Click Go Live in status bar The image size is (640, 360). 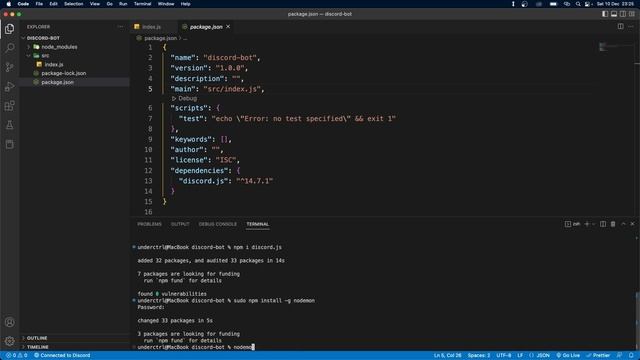pyautogui.click(x=568, y=356)
